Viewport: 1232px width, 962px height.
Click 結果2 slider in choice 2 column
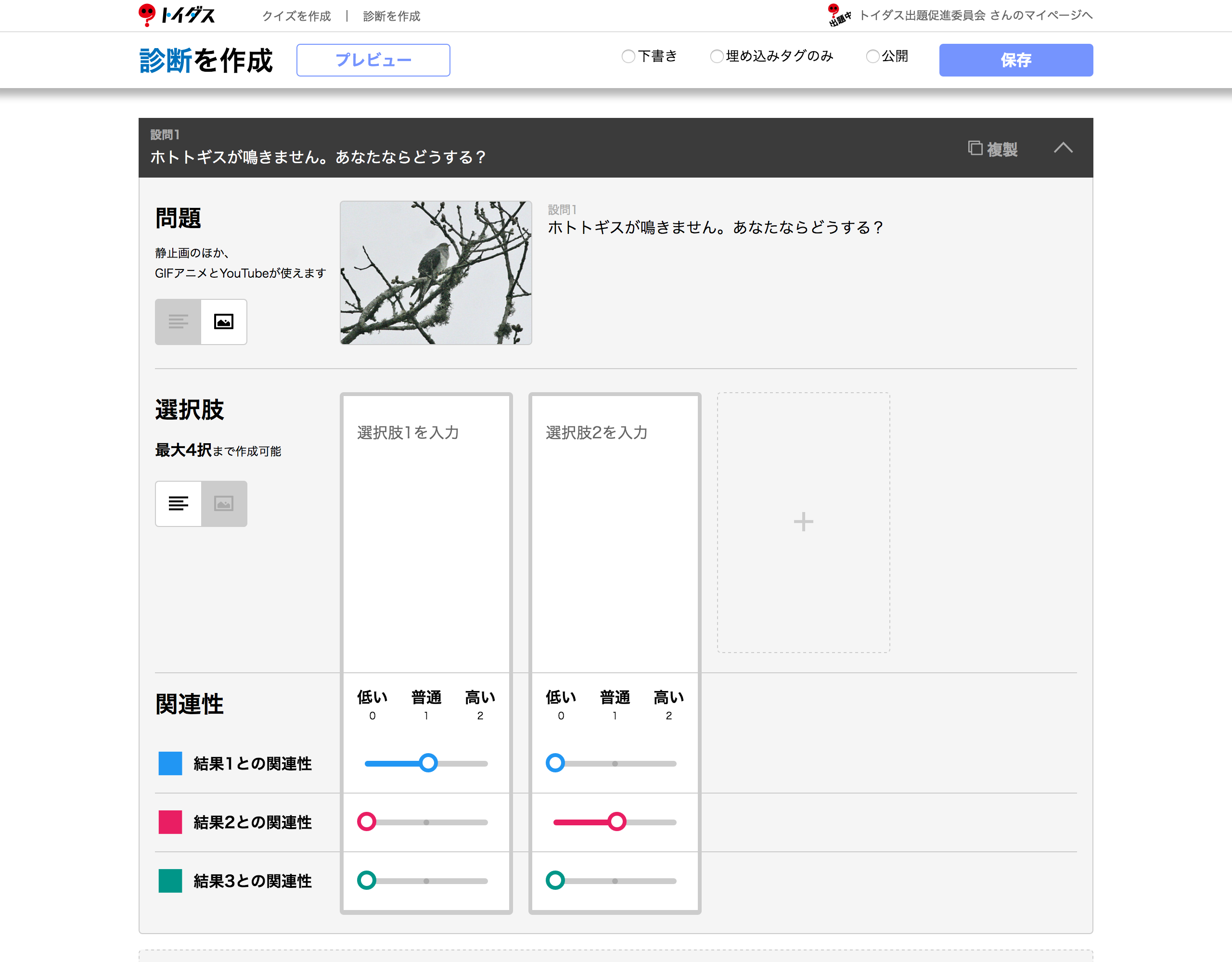coord(615,822)
